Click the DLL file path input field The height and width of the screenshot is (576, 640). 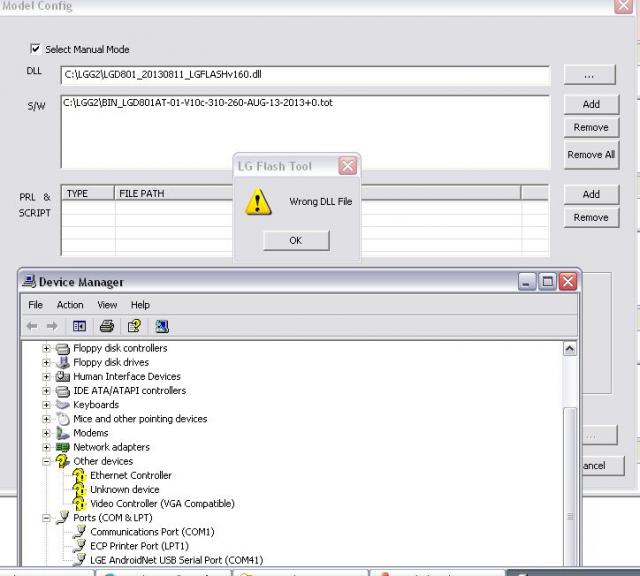coord(305,75)
